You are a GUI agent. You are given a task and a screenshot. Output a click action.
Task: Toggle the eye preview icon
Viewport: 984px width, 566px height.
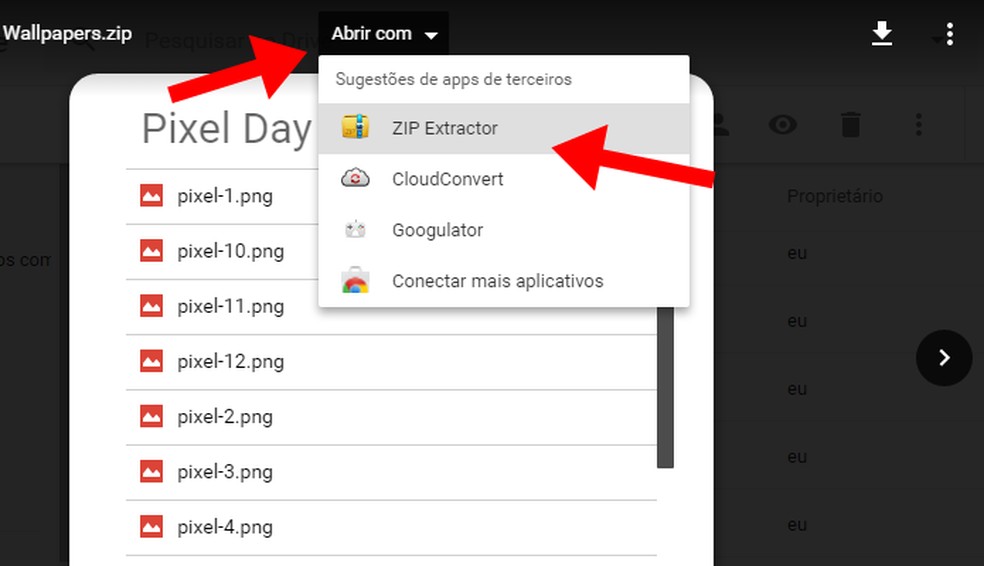pyautogui.click(x=783, y=125)
